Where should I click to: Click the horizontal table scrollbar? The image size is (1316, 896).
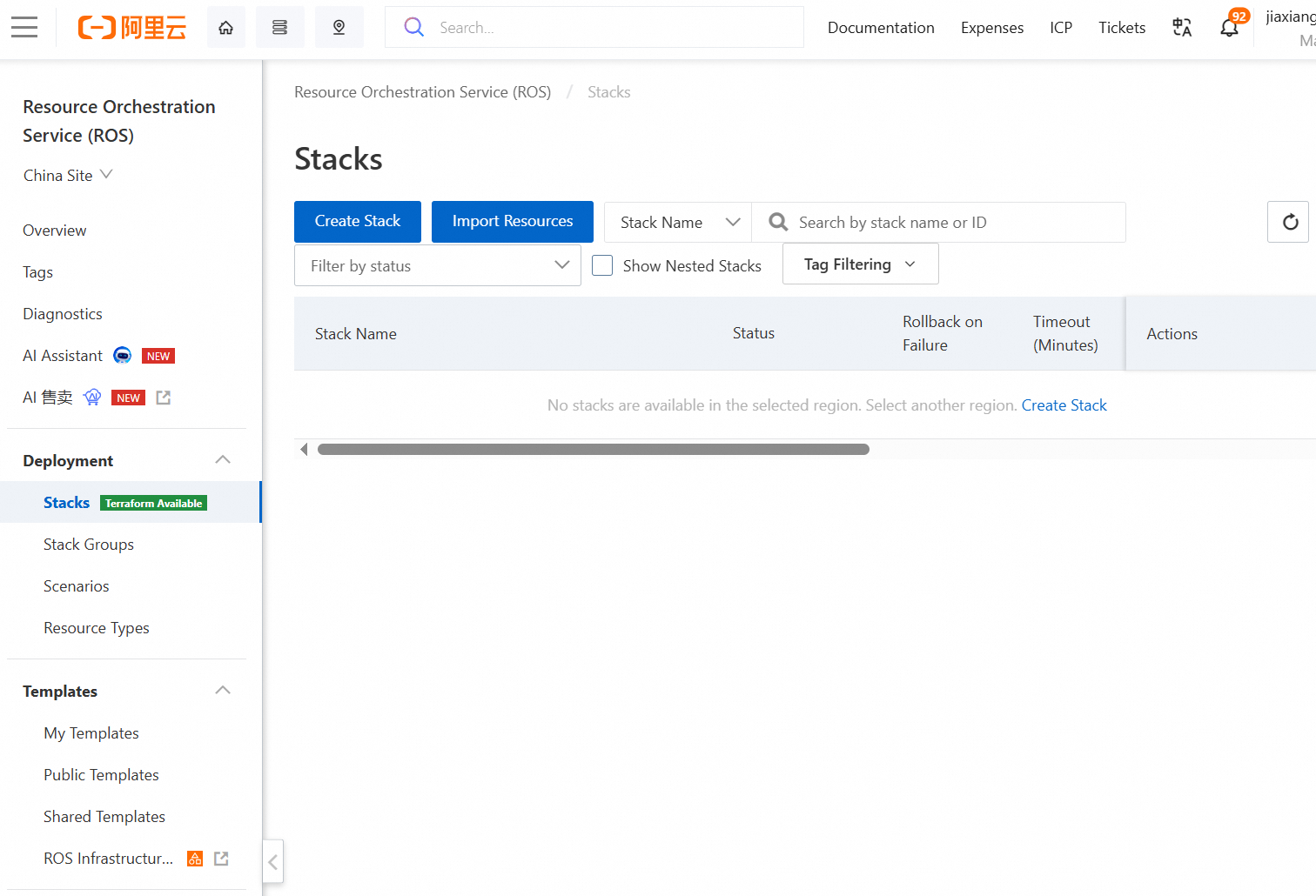coord(594,450)
